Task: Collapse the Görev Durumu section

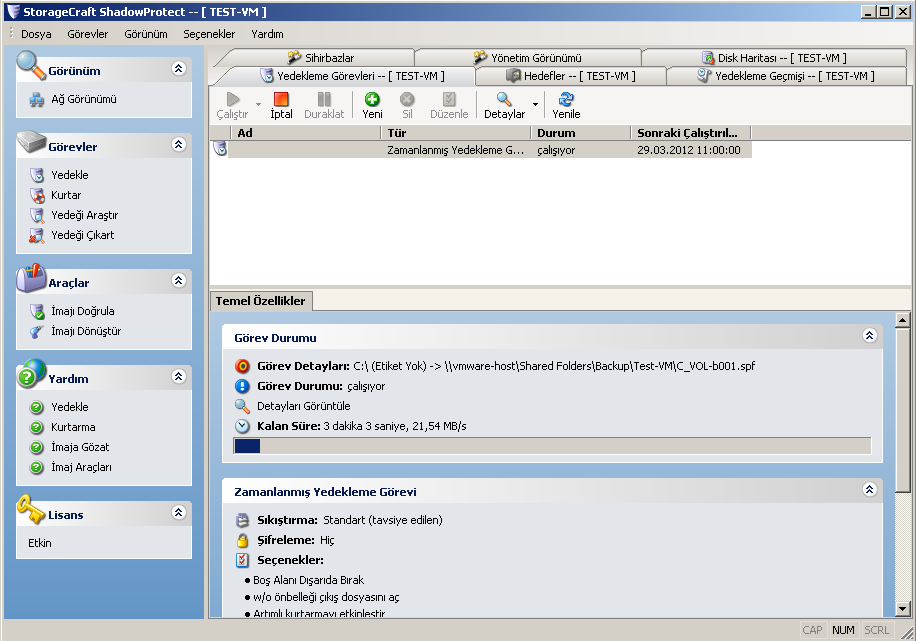Action: [x=869, y=335]
